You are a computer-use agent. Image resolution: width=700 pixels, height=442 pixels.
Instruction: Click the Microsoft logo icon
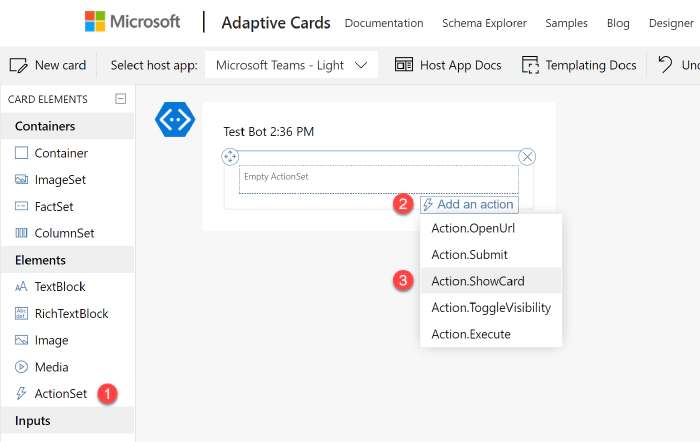click(97, 21)
